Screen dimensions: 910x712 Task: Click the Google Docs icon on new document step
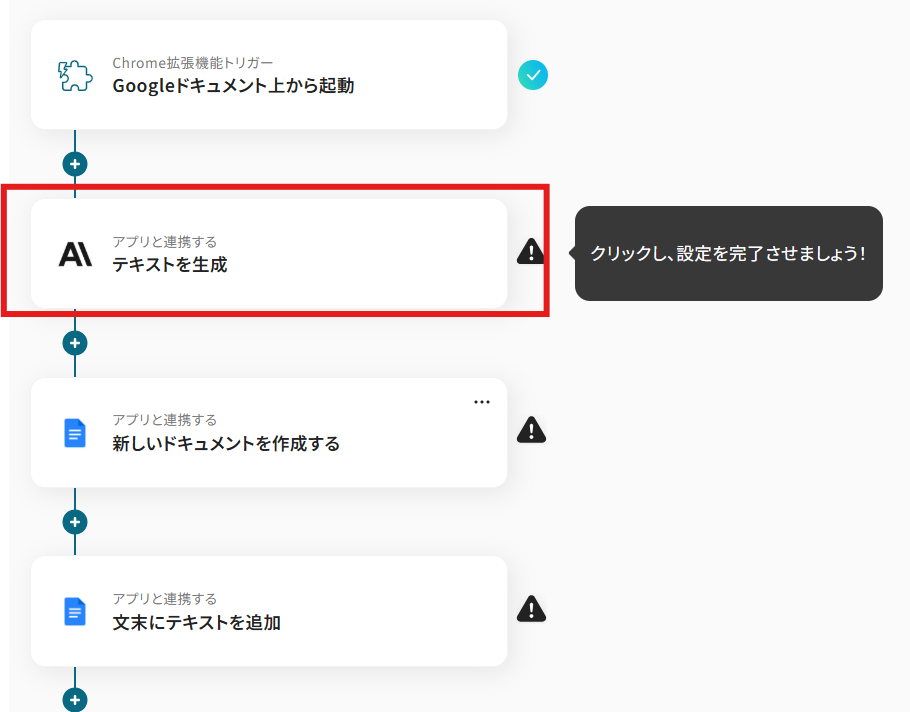tap(75, 433)
